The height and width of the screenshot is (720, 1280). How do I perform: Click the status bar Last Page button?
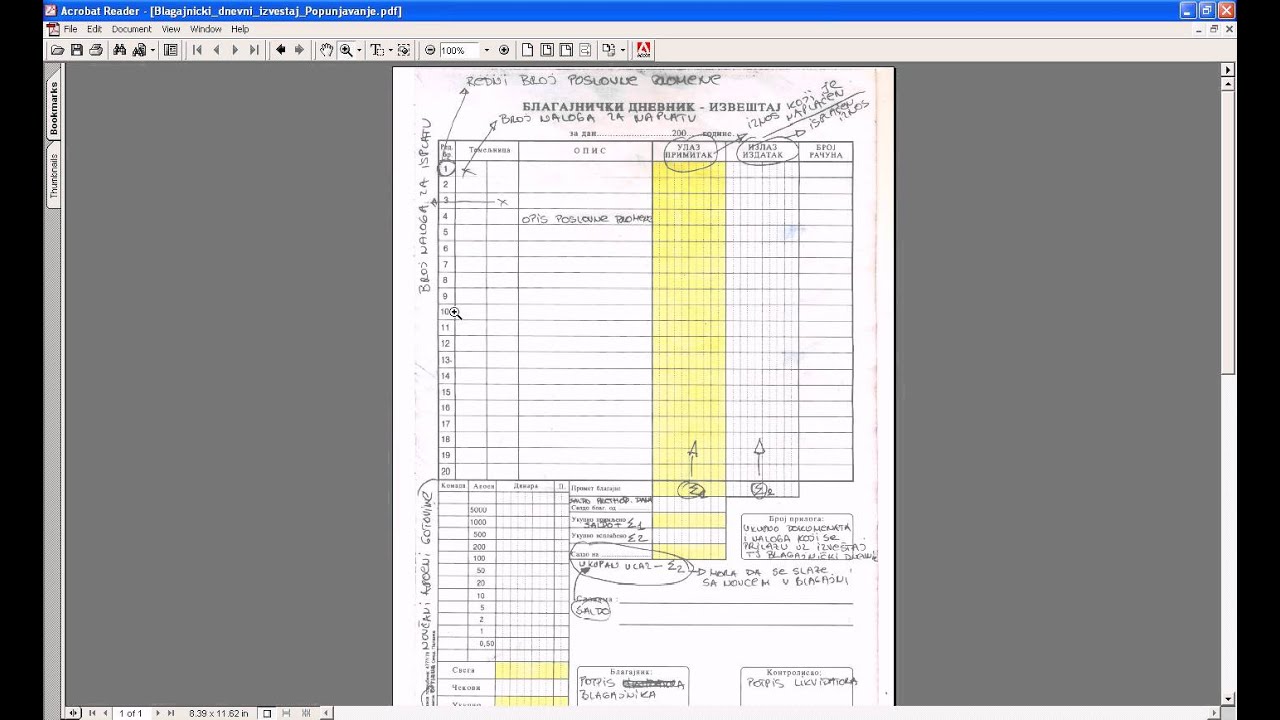coord(171,713)
